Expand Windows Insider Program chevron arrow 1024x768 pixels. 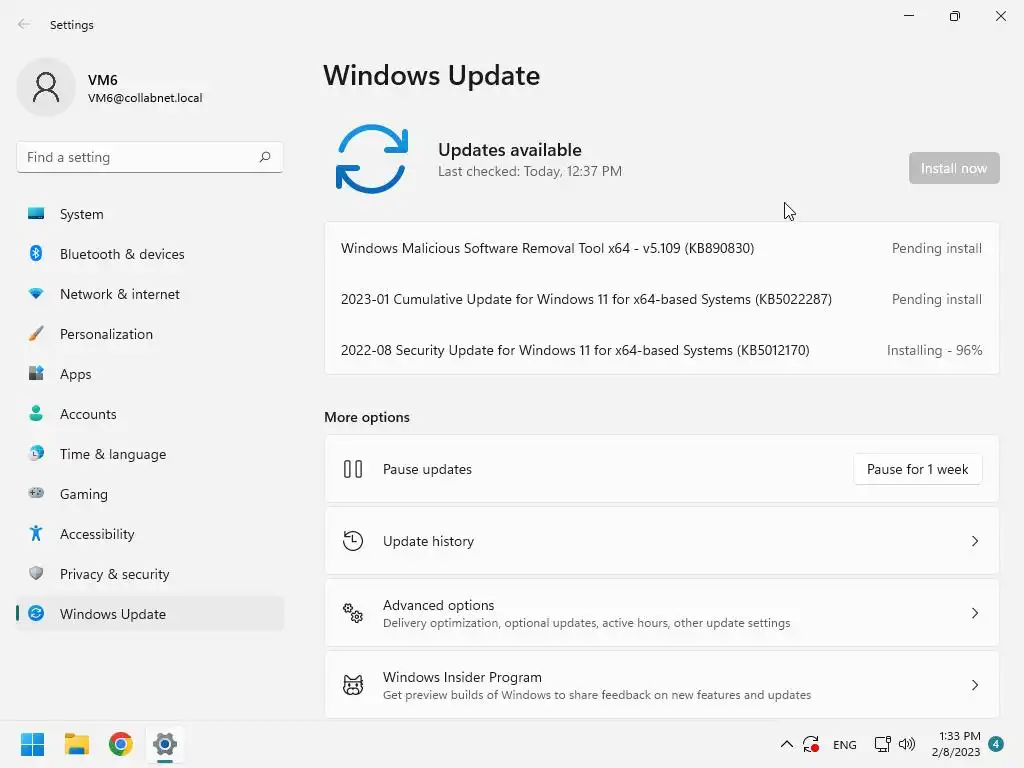coord(974,684)
